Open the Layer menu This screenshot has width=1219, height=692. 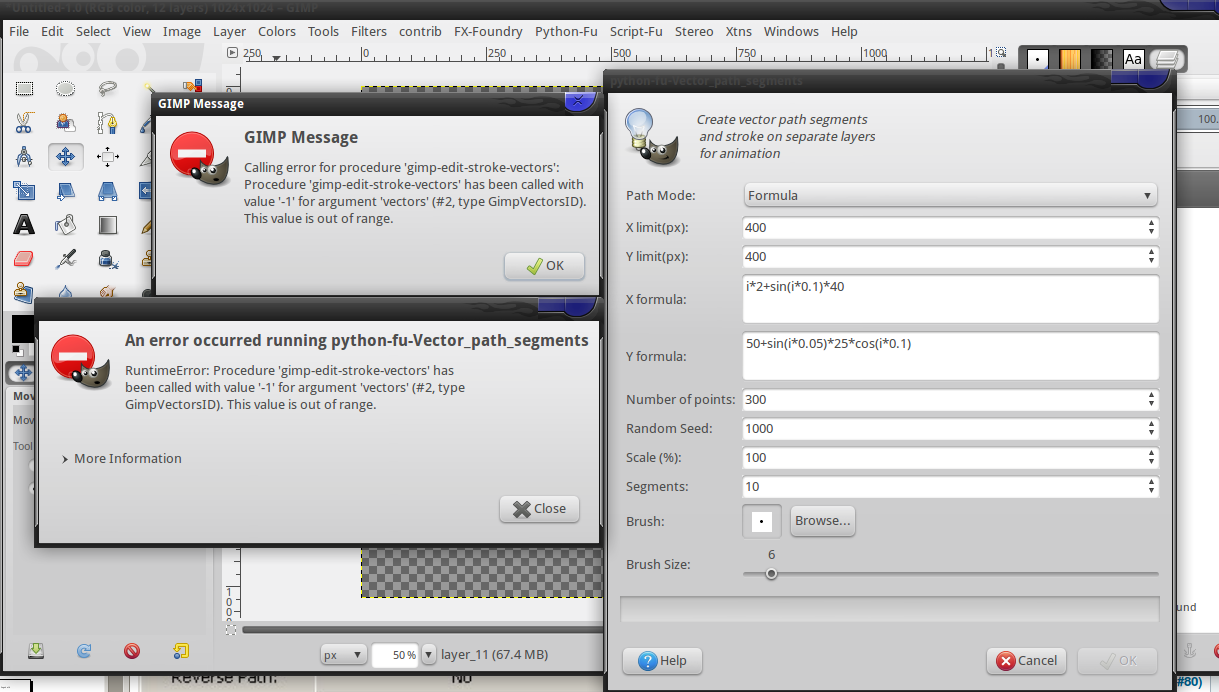[x=229, y=31]
